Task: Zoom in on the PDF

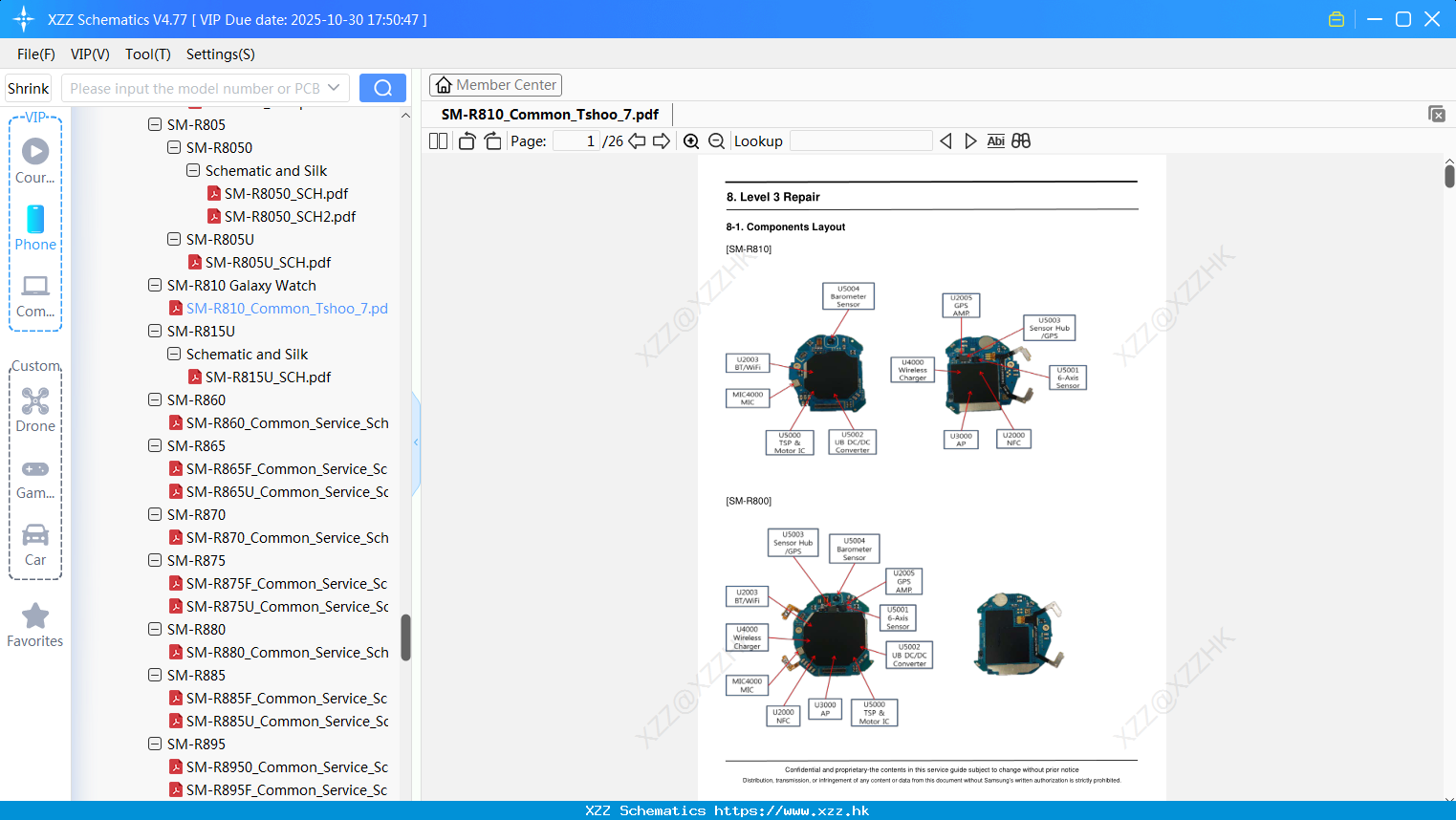Action: pyautogui.click(x=691, y=140)
